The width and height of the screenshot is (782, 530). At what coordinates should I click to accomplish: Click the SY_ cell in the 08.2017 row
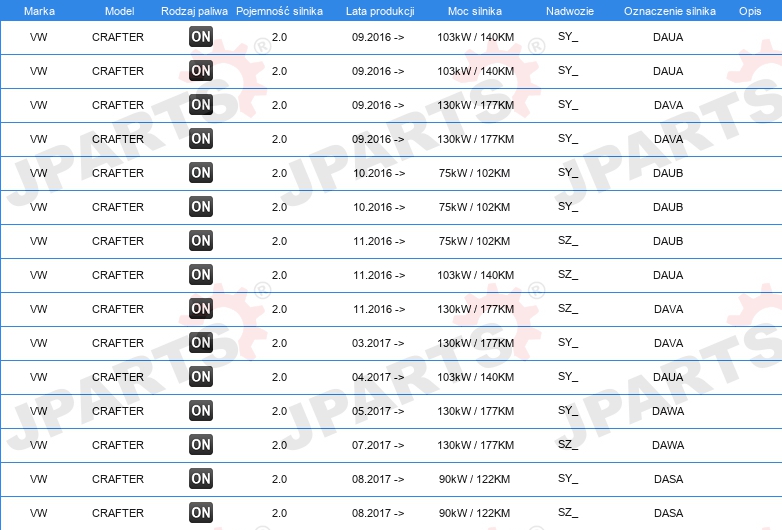568,478
